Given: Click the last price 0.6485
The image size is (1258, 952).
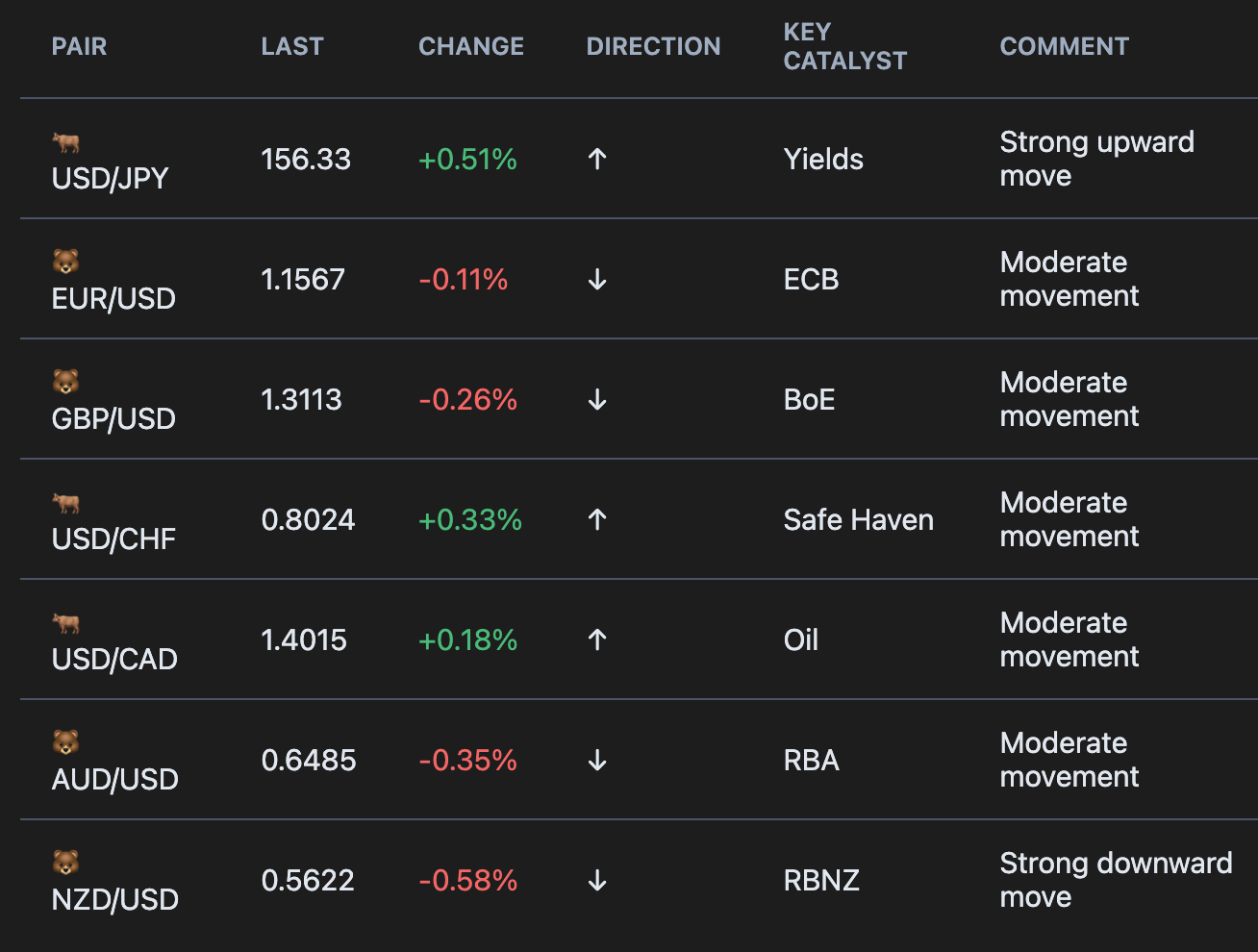Looking at the screenshot, I should coord(309,761).
